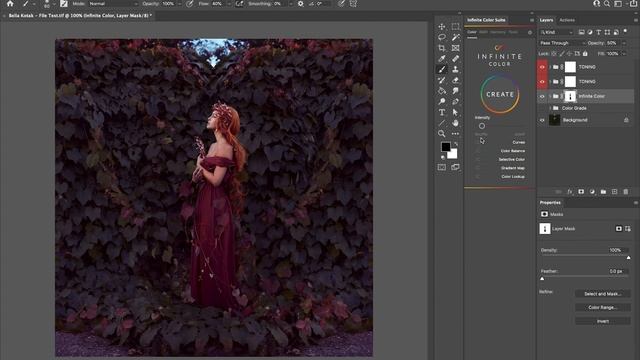This screenshot has height=360, width=640.
Task: Toggle lock all layer attributes
Action: (585, 53)
